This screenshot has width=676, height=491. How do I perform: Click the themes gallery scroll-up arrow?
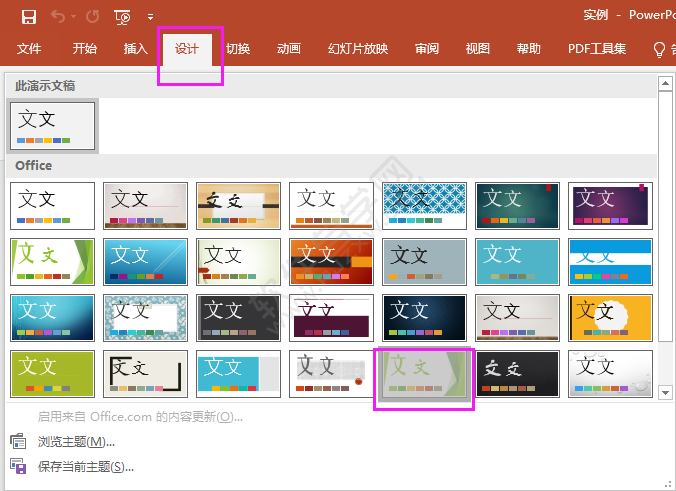tap(665, 83)
